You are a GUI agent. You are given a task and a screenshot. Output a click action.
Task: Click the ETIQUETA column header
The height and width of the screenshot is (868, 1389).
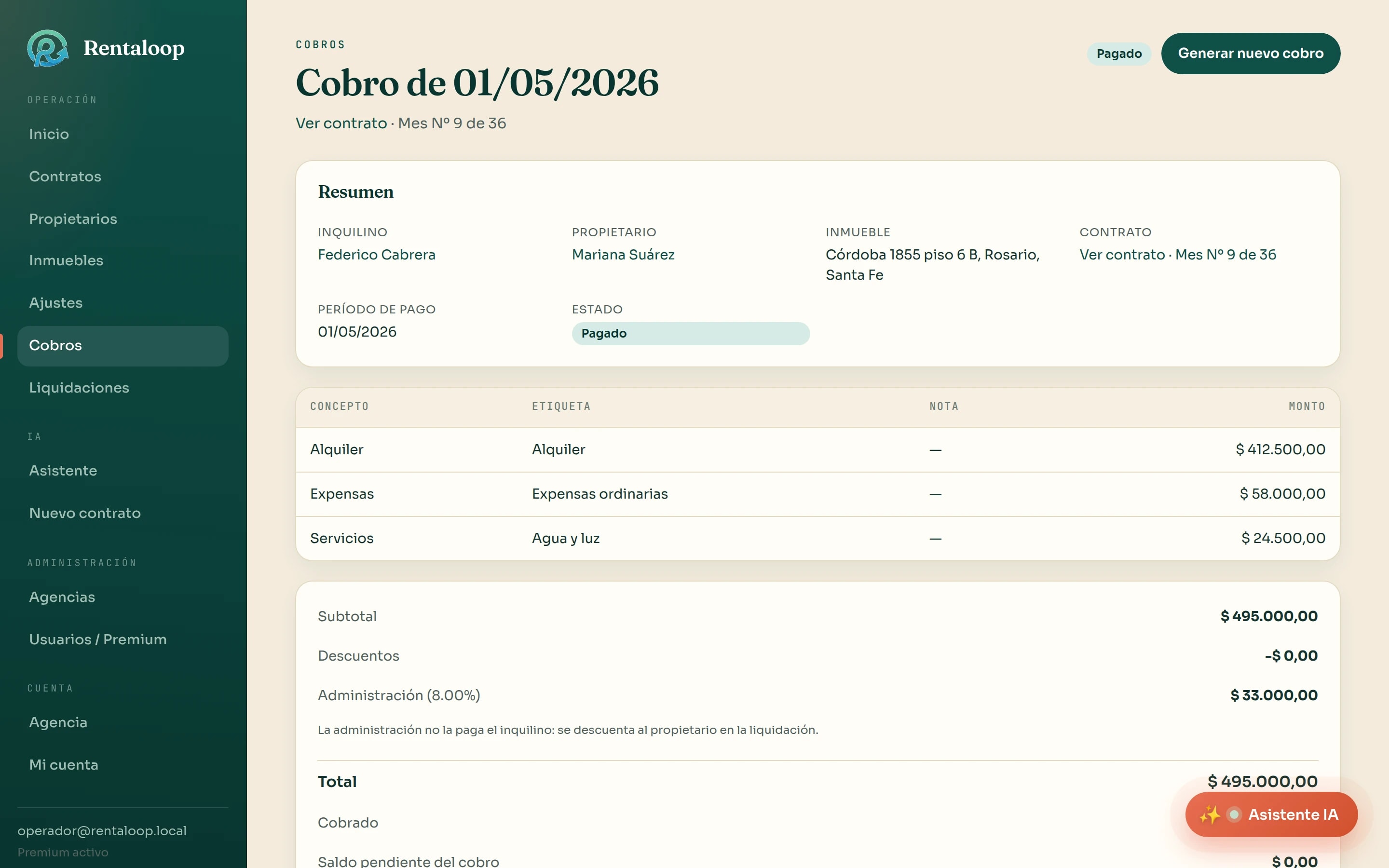pos(561,407)
